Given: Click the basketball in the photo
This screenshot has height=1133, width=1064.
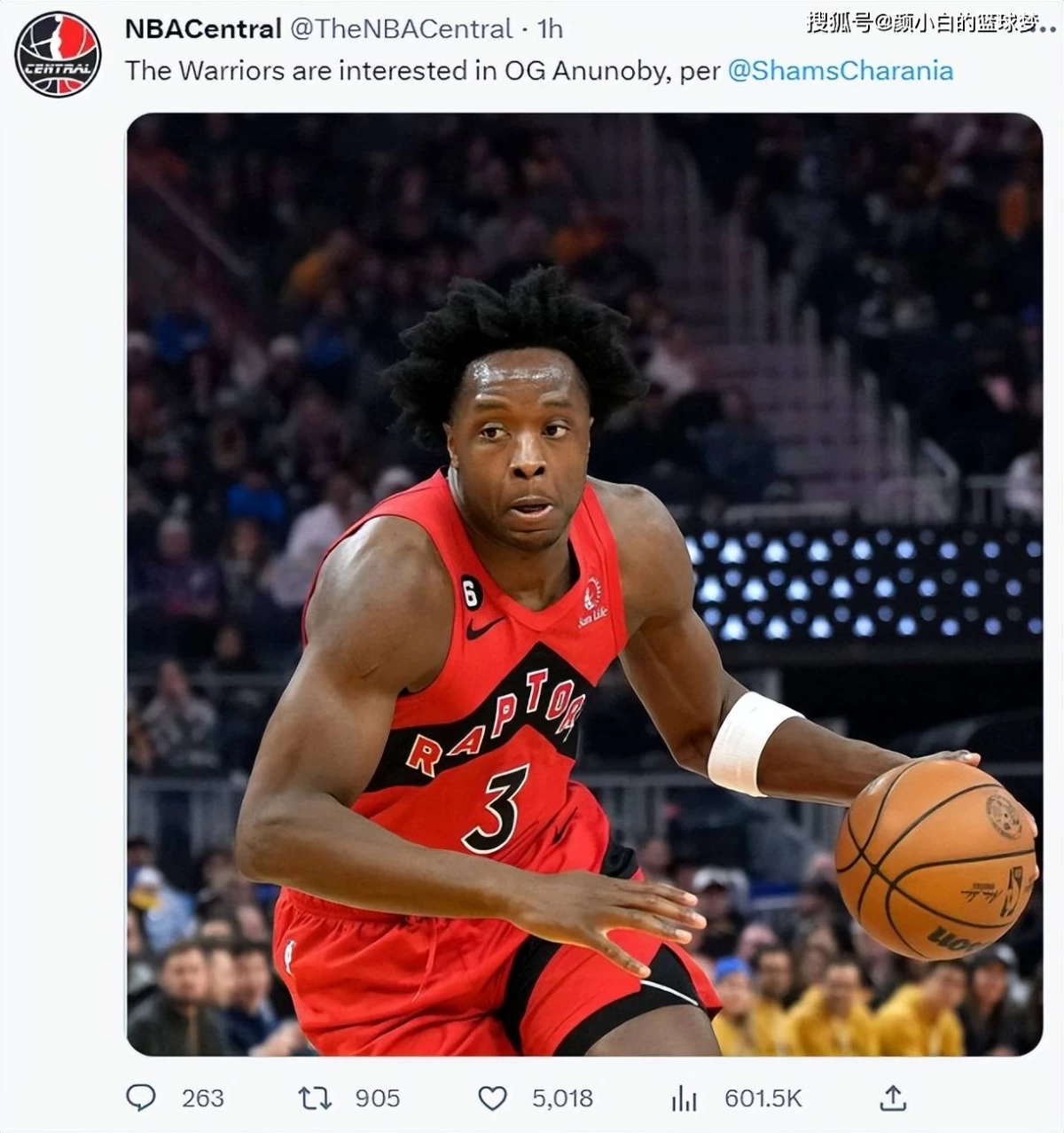Looking at the screenshot, I should coord(936,858).
